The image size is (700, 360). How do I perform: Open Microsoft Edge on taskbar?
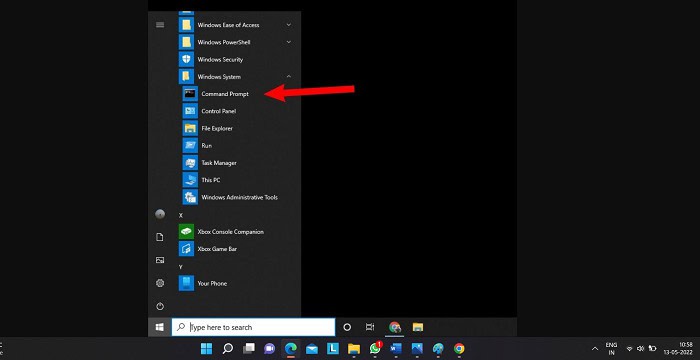click(x=291, y=348)
